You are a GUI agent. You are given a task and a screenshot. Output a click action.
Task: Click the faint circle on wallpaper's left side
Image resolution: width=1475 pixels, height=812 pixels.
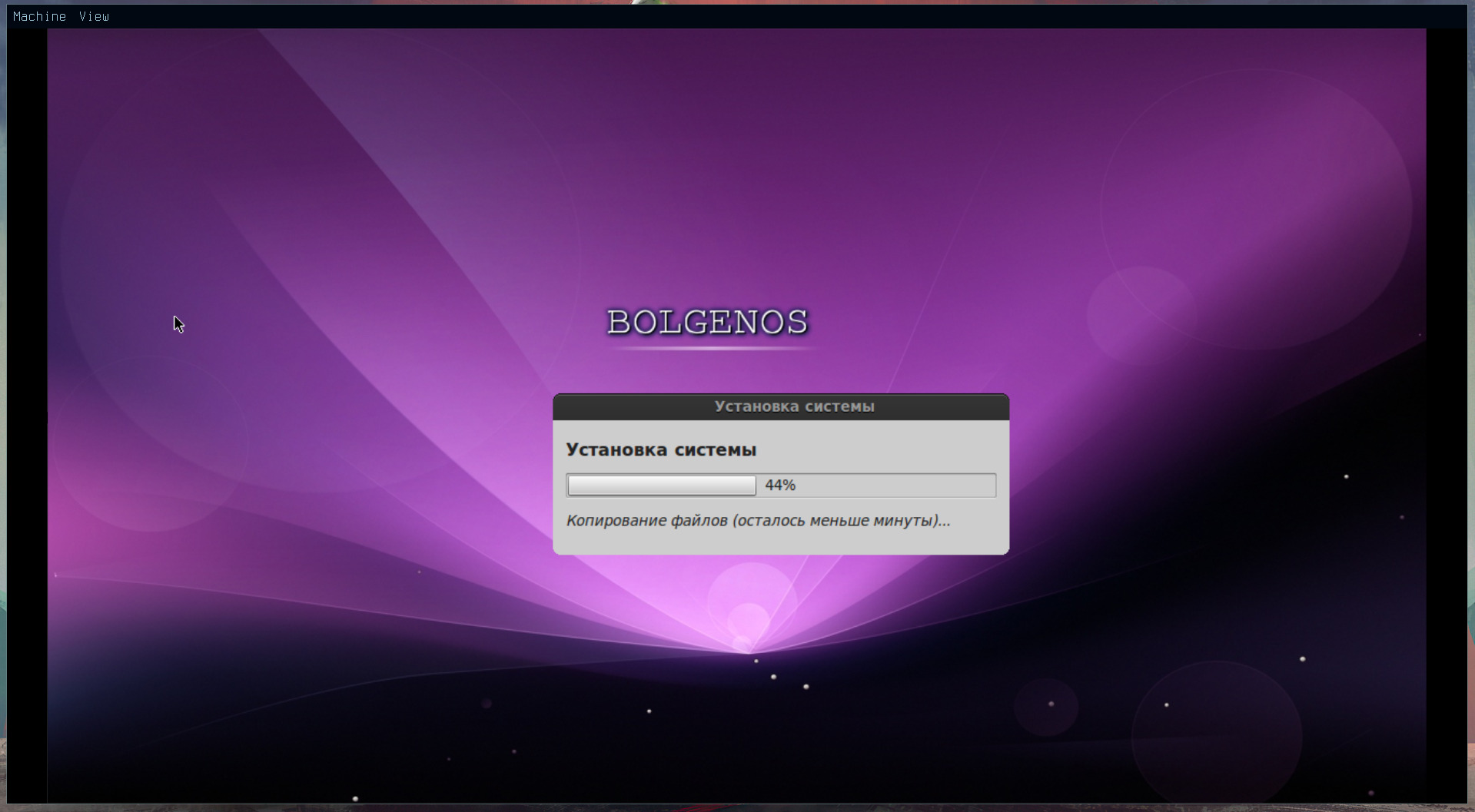pos(151,444)
